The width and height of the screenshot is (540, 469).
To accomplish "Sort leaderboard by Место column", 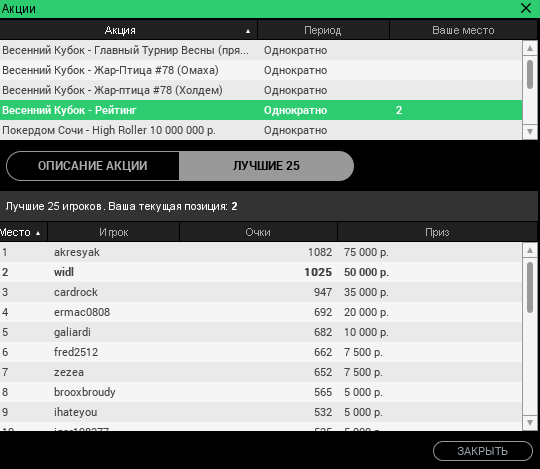I will pos(23,232).
